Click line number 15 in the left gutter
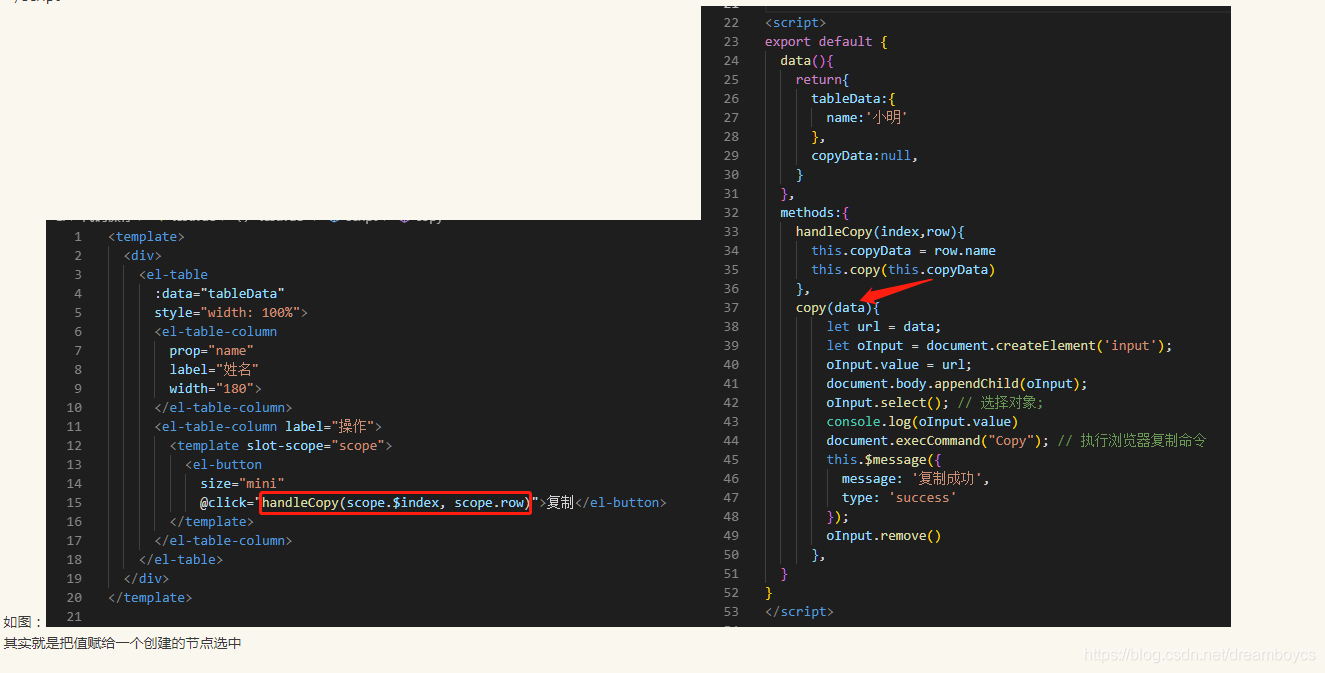This screenshot has height=673, width=1325. click(74, 503)
